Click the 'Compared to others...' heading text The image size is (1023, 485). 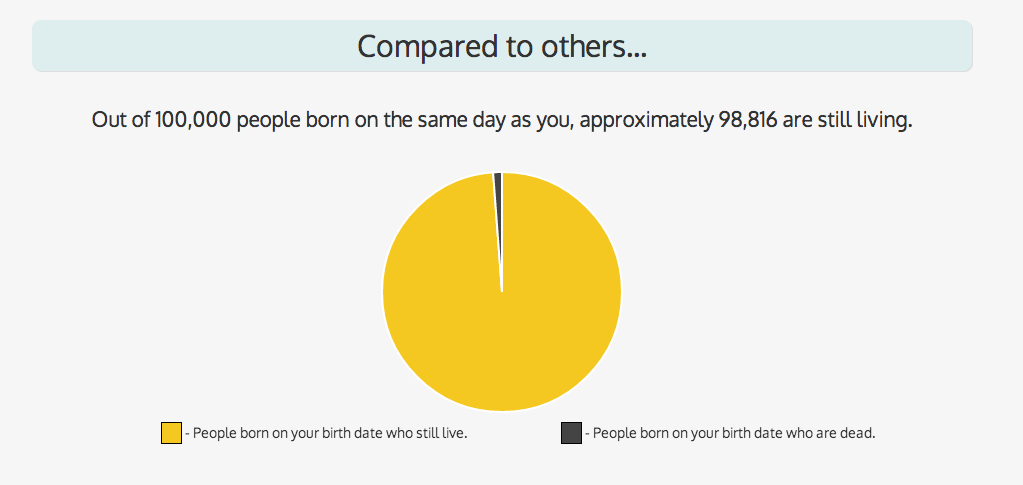pyautogui.click(x=502, y=46)
